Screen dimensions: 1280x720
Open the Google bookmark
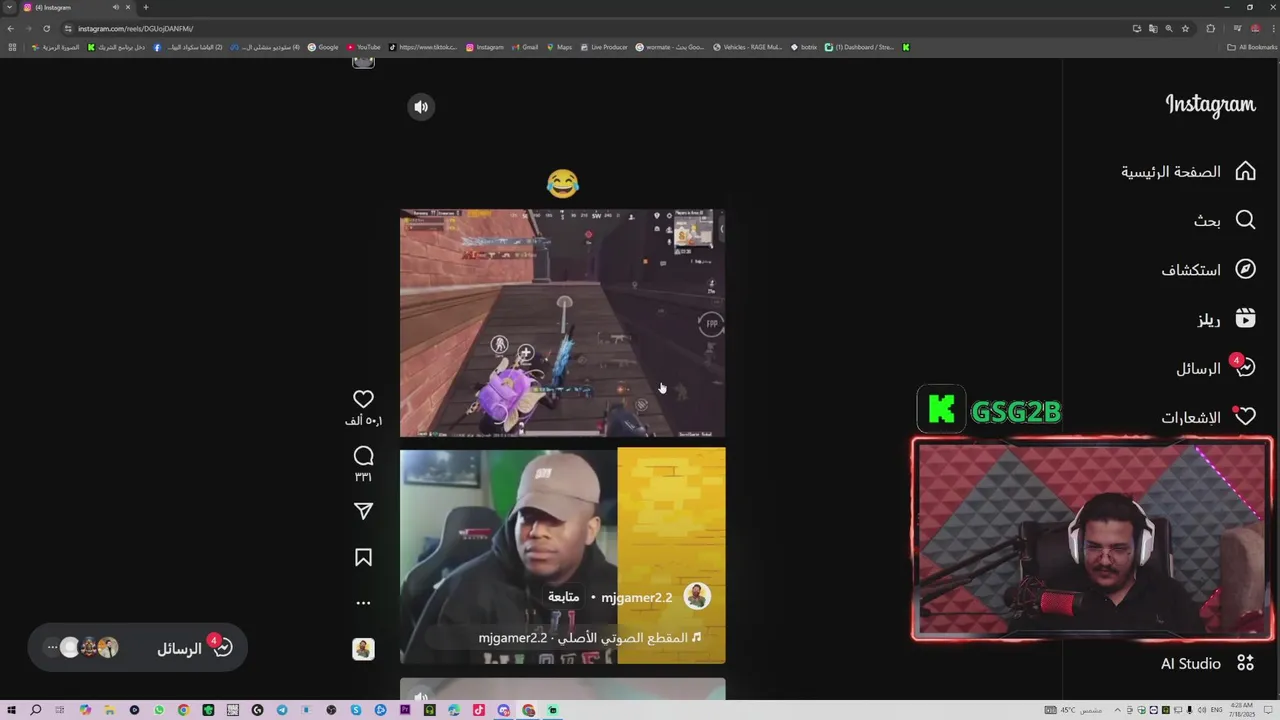click(x=323, y=47)
